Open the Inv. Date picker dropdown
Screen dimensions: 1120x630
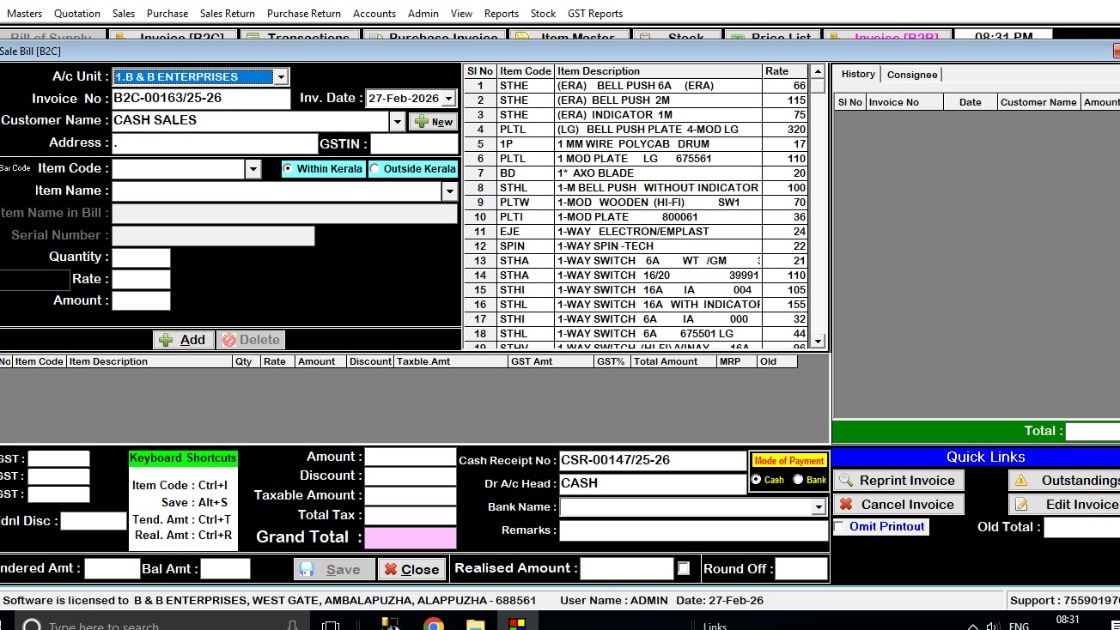tap(448, 99)
